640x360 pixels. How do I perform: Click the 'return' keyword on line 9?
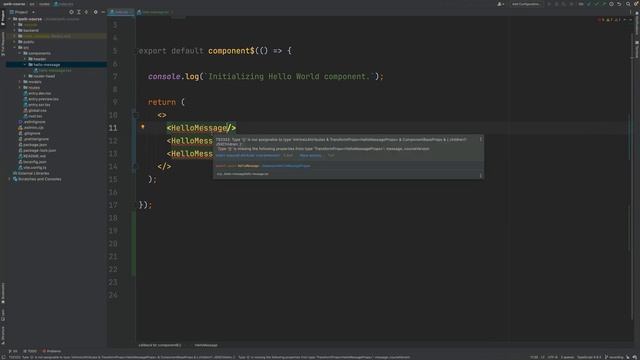pyautogui.click(x=162, y=102)
